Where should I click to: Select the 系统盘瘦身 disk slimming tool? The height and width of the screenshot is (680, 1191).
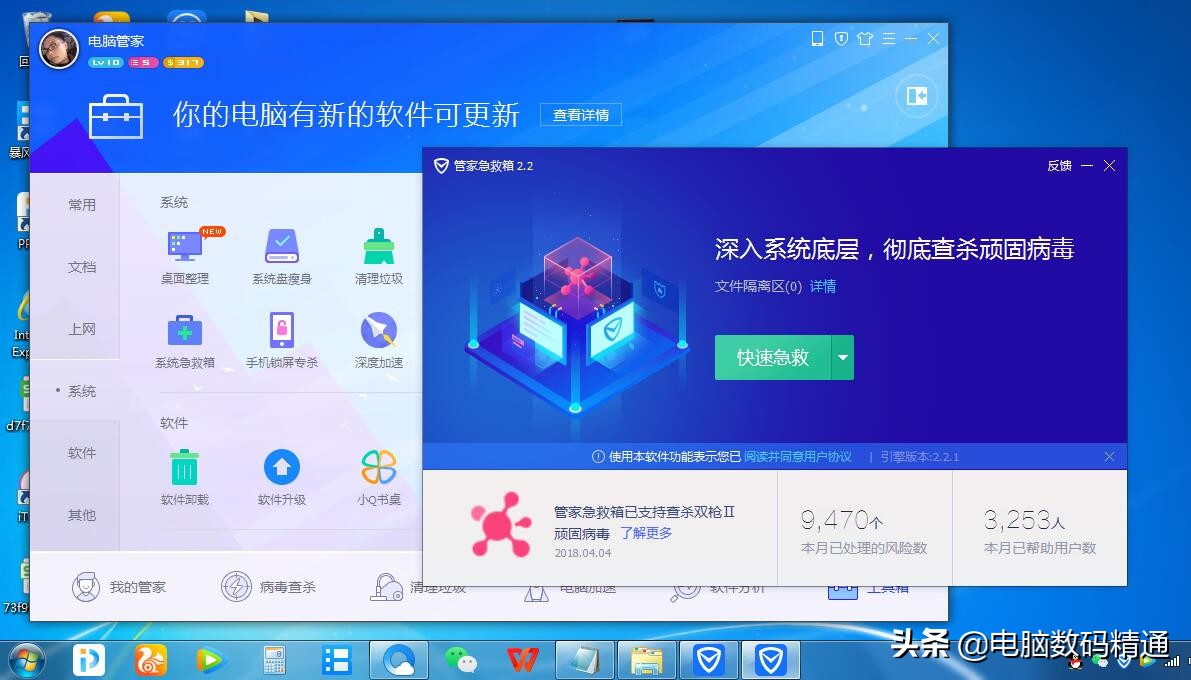[x=281, y=252]
